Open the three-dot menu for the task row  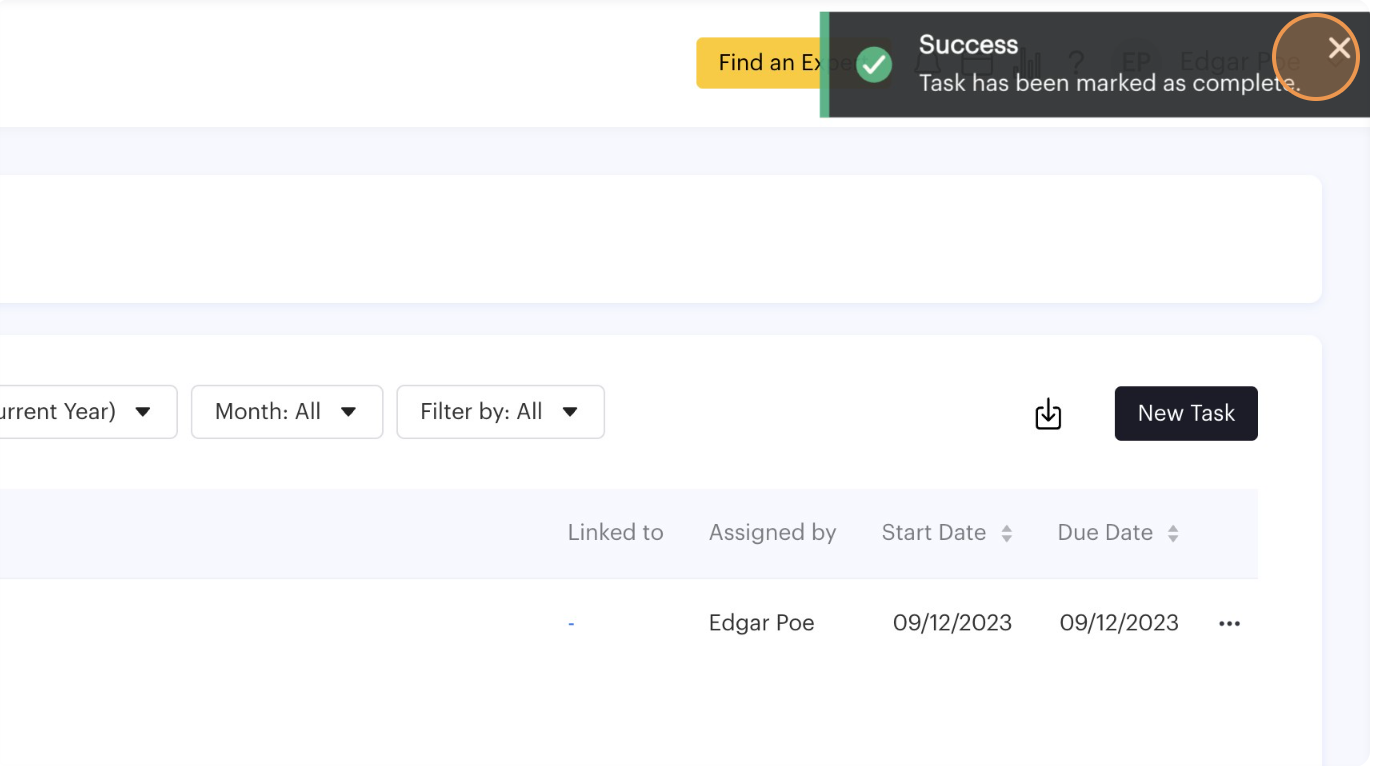click(1229, 624)
